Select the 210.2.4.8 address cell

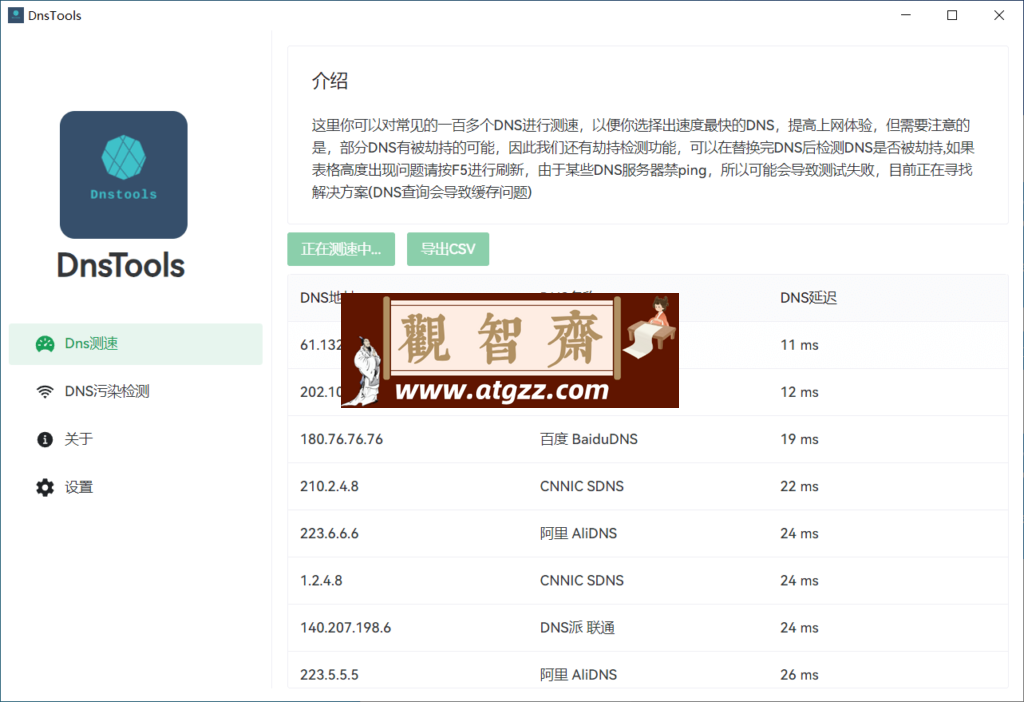click(x=329, y=487)
